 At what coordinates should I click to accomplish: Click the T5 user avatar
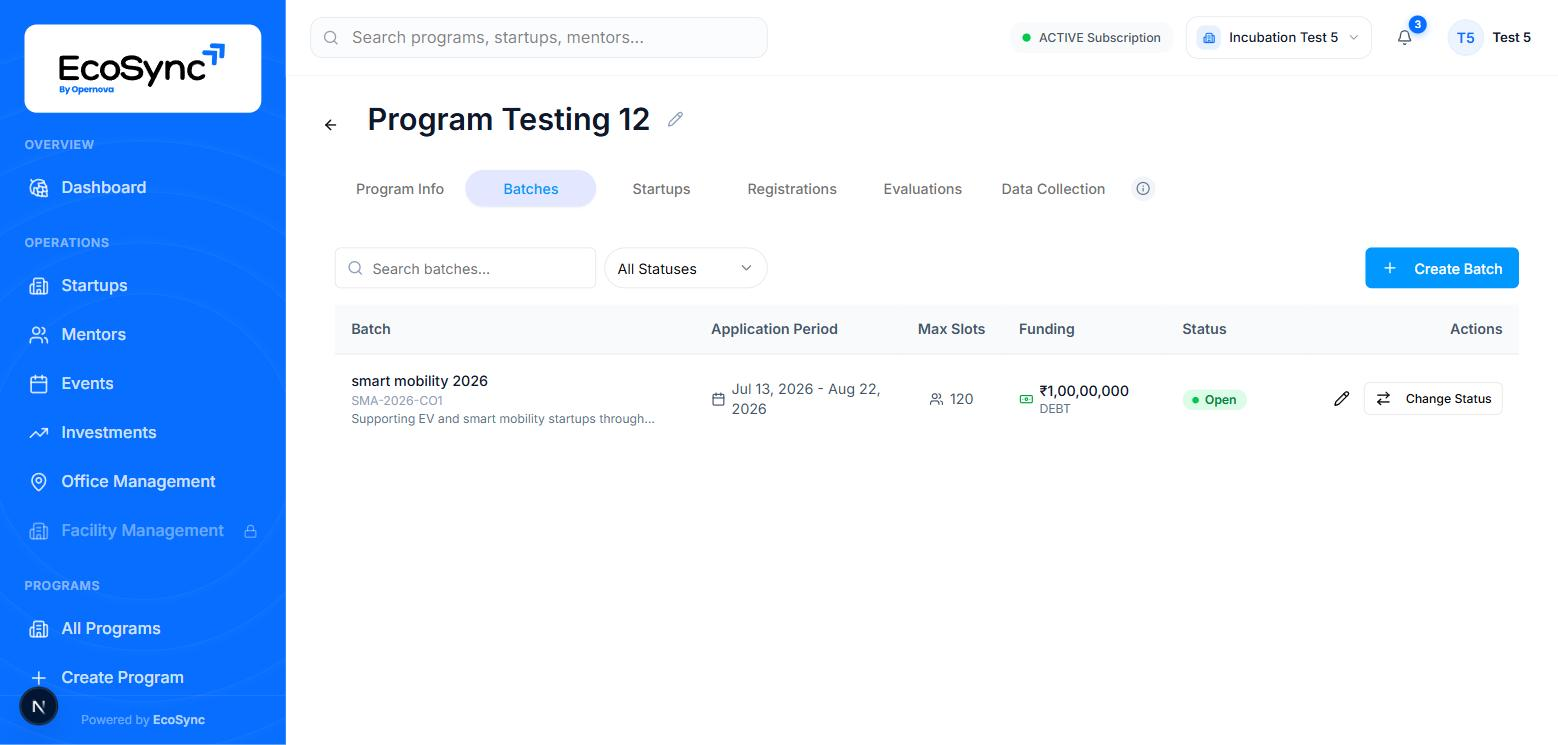[x=1465, y=38]
